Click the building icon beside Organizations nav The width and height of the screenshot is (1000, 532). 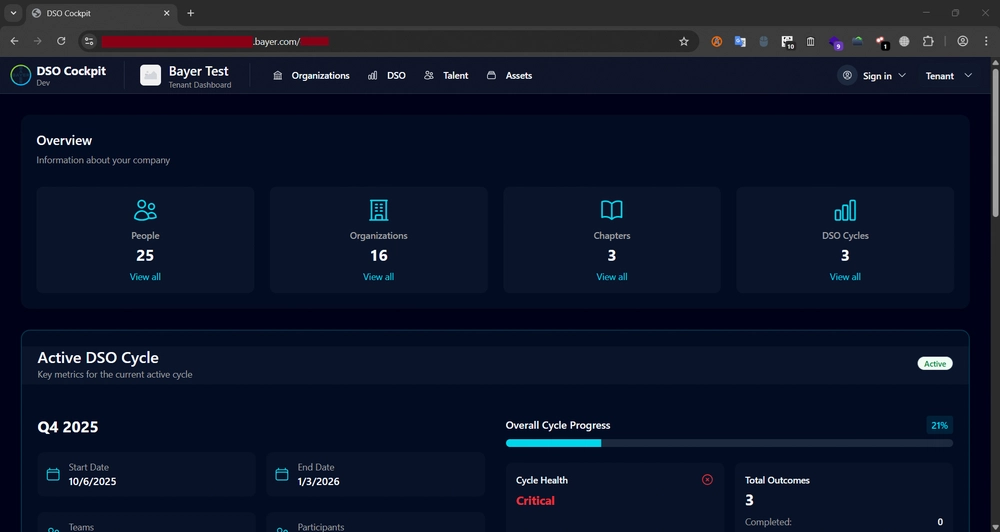pyautogui.click(x=277, y=75)
